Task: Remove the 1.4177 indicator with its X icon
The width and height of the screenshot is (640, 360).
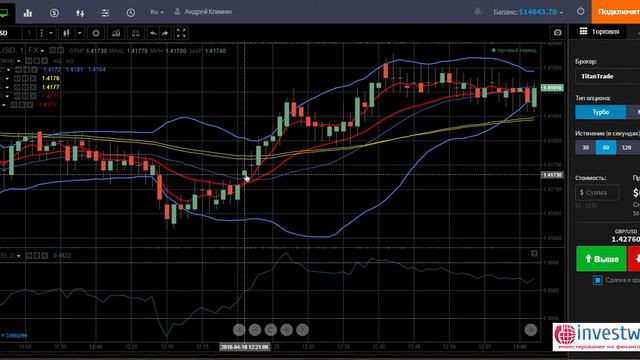Action: (x=34, y=87)
